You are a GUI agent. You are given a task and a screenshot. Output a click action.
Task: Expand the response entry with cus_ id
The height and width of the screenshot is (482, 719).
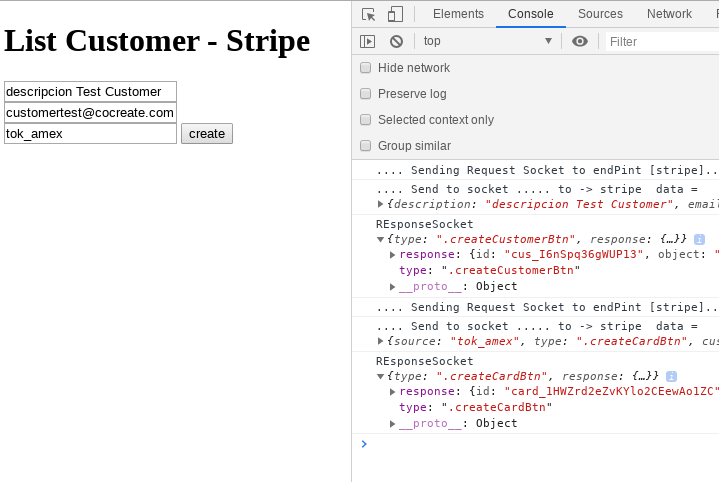pos(393,254)
